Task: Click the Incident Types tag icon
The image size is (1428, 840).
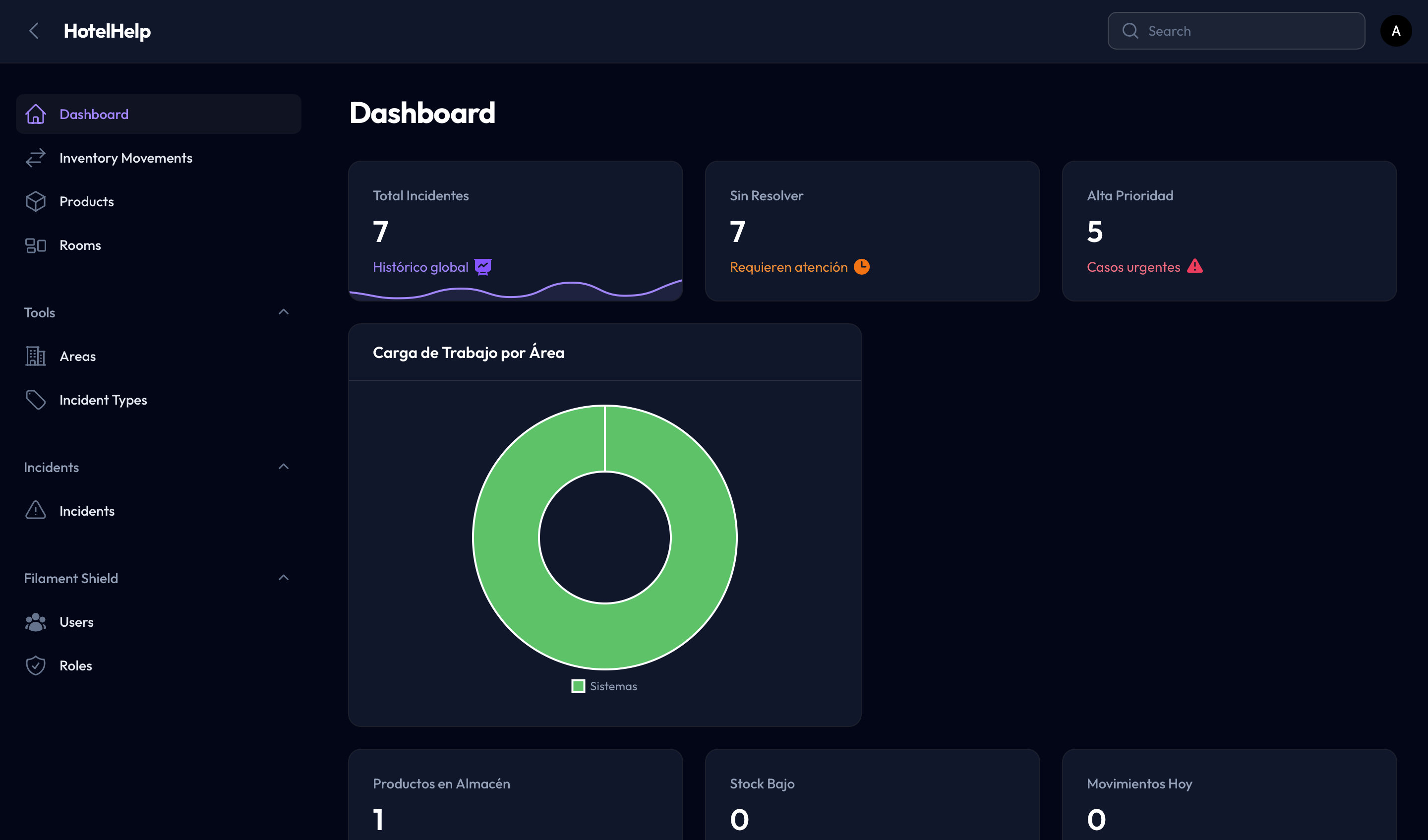Action: [x=35, y=400]
